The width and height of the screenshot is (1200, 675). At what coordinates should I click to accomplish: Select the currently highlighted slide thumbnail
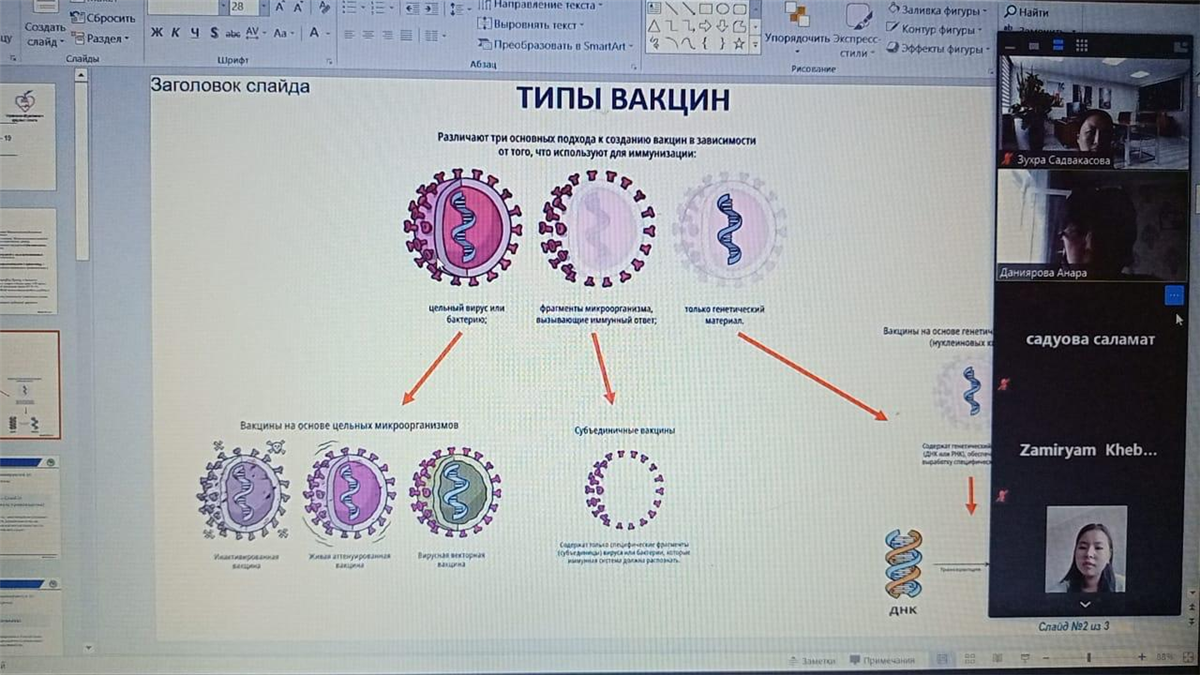click(29, 385)
